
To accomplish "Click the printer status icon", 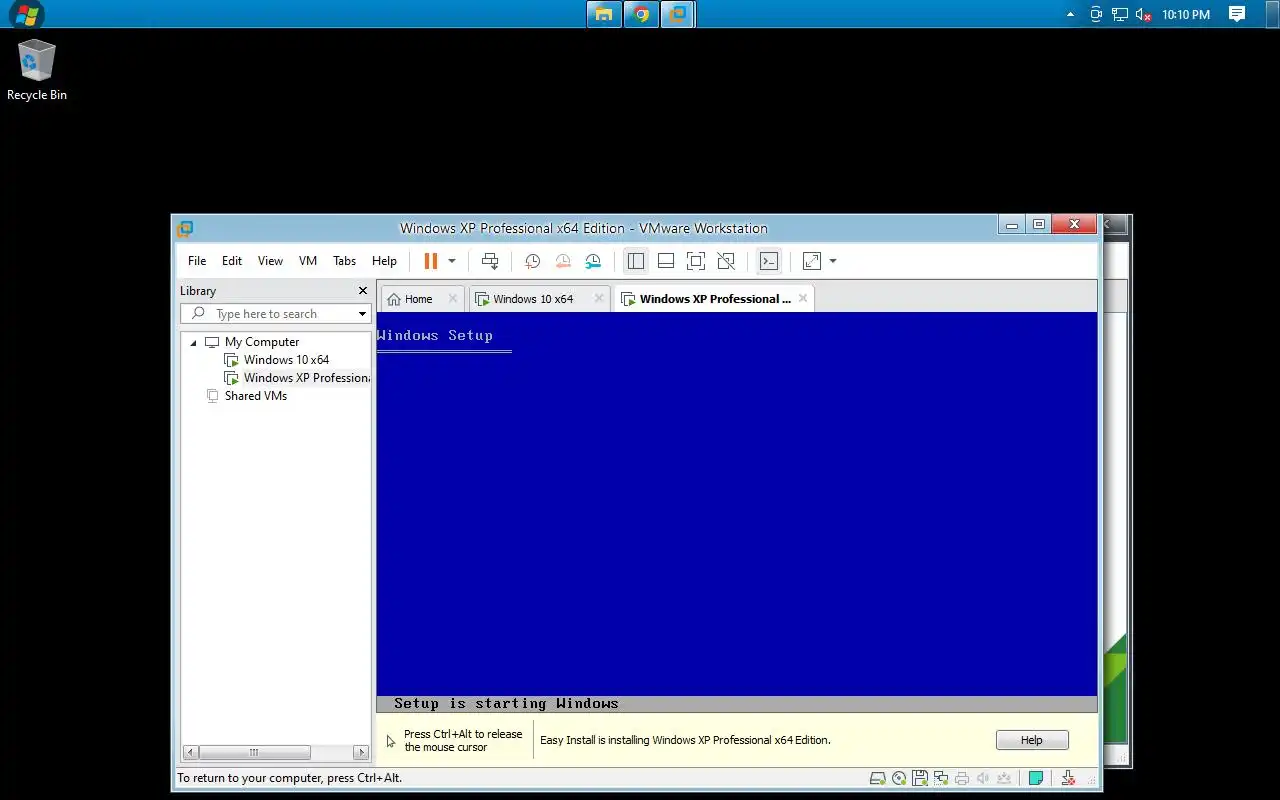I will pyautogui.click(x=962, y=778).
